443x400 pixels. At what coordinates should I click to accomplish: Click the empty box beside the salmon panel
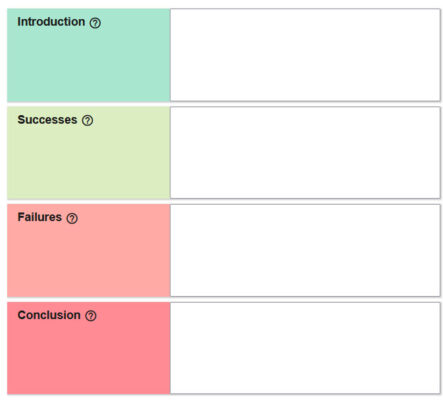[305, 250]
